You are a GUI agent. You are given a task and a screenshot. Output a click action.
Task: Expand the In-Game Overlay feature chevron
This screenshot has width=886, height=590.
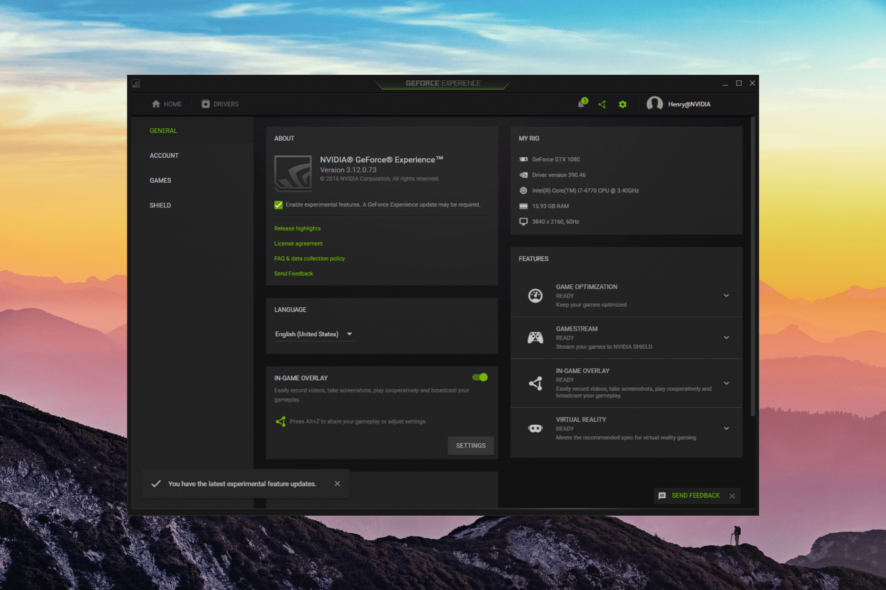point(727,383)
